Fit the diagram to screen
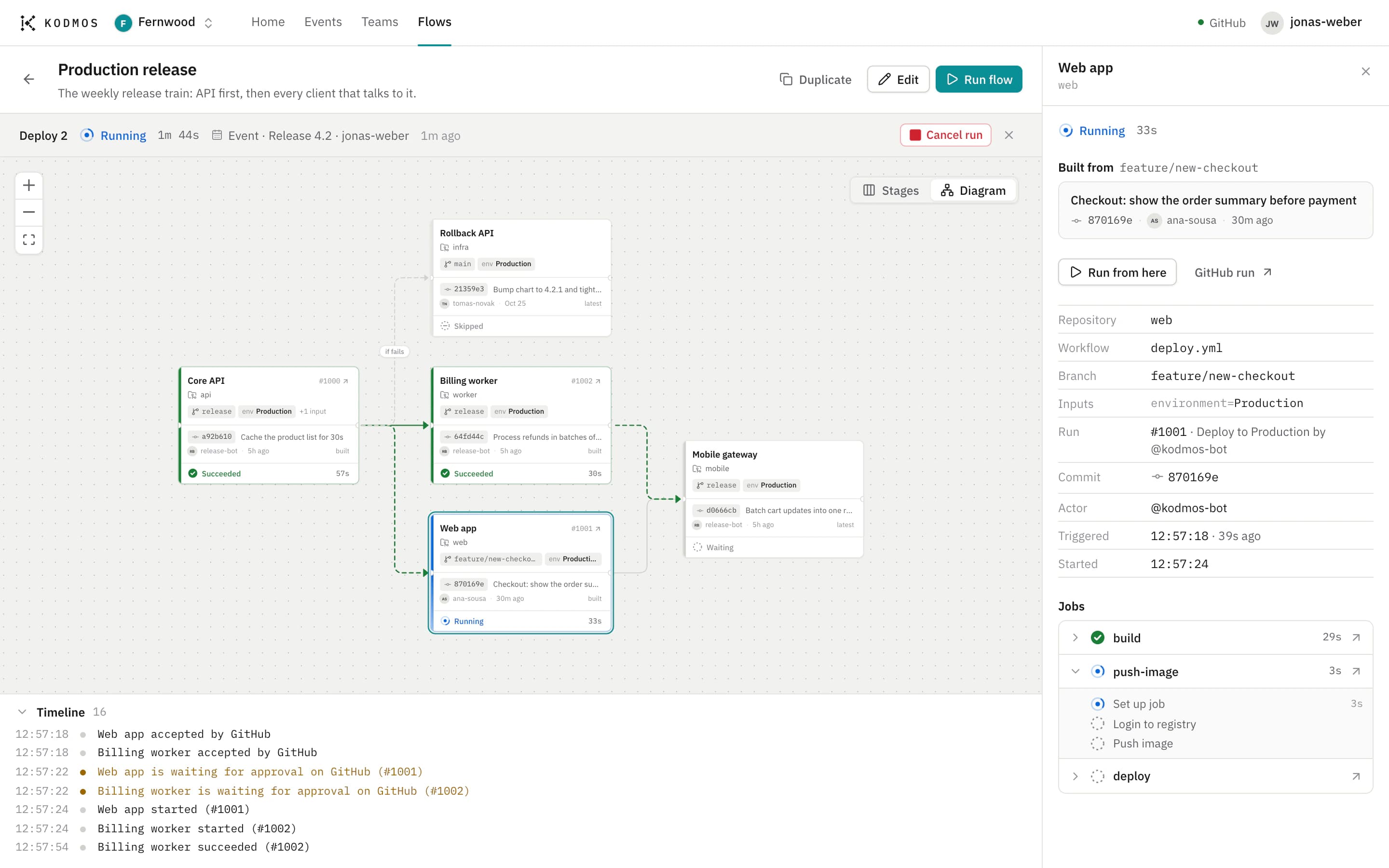 pos(29,240)
